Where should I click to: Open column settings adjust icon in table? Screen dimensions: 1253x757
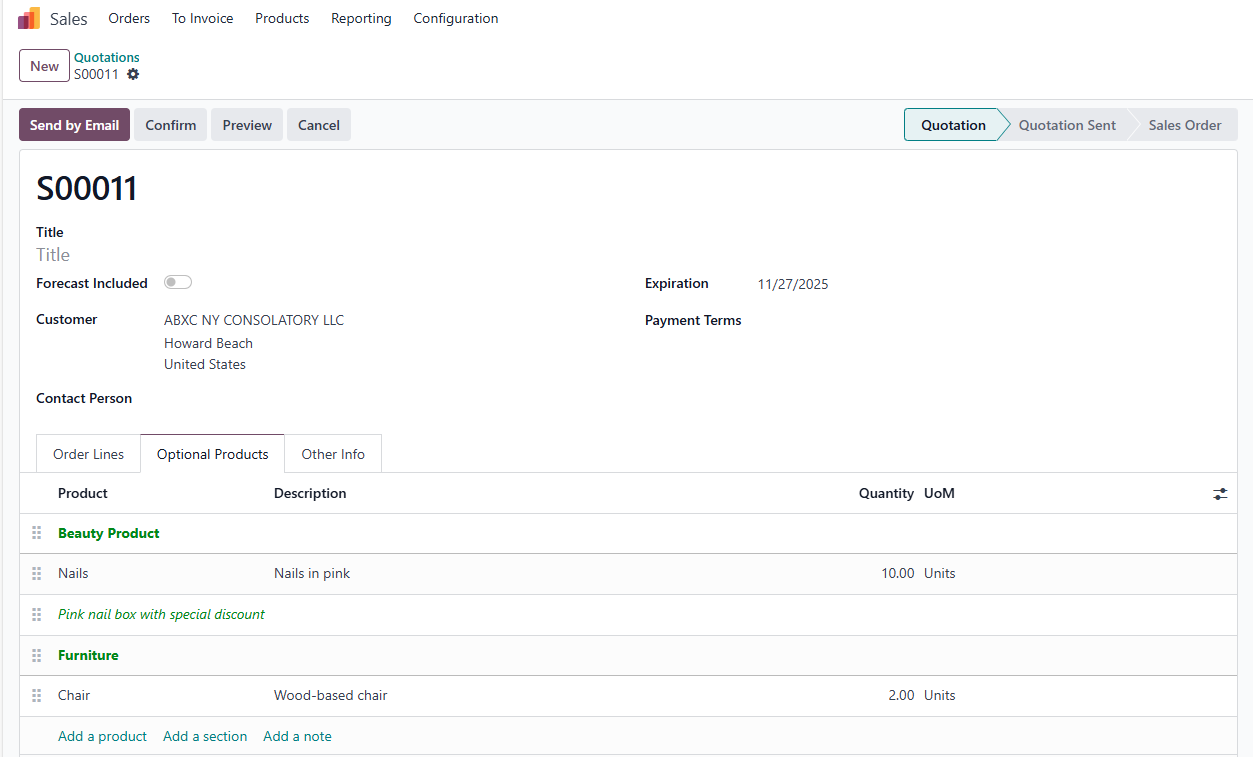point(1220,494)
